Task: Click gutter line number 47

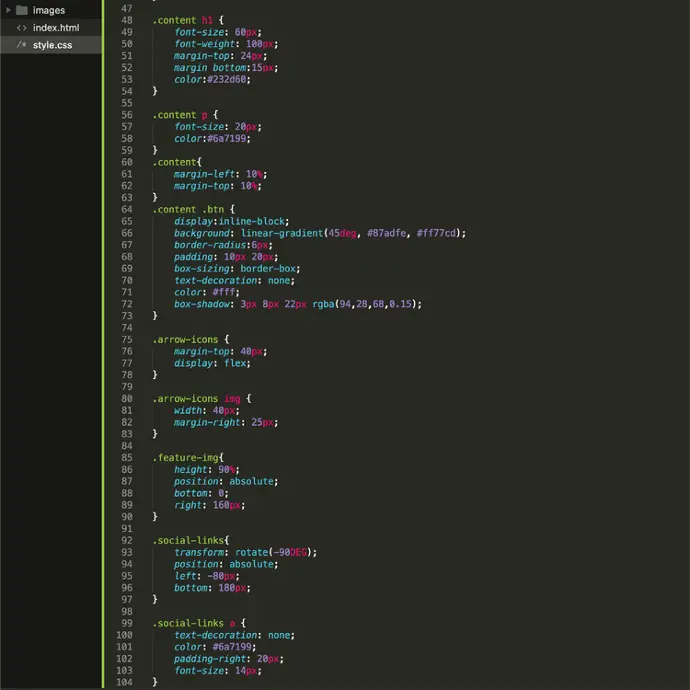Action: click(127, 8)
